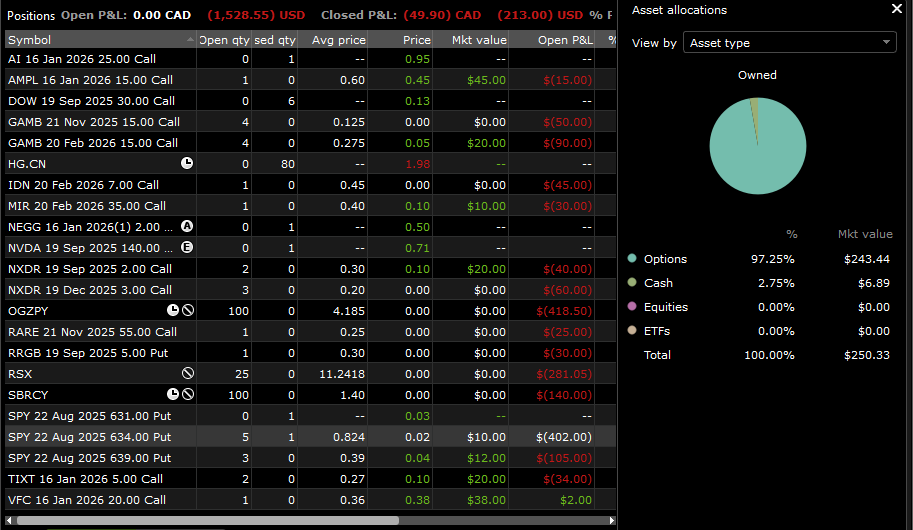Select NXDR 19 Sep 2025 2.00 Call

point(90,268)
